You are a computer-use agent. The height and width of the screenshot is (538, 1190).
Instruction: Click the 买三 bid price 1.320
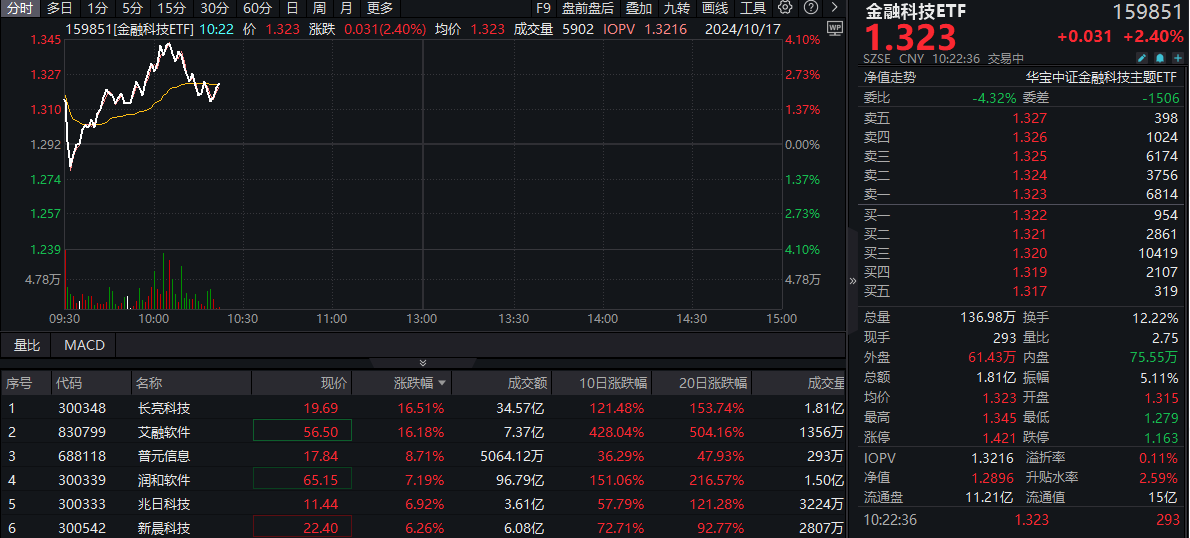click(1029, 253)
